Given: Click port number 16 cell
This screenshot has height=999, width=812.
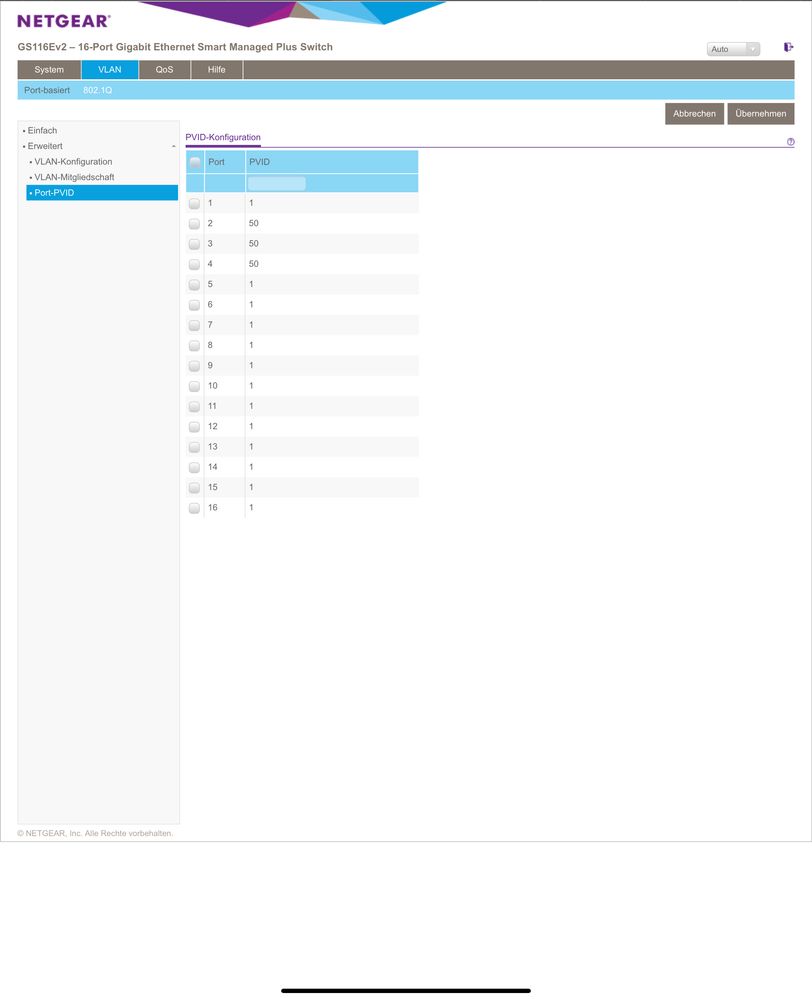Looking at the screenshot, I should tap(213, 507).
